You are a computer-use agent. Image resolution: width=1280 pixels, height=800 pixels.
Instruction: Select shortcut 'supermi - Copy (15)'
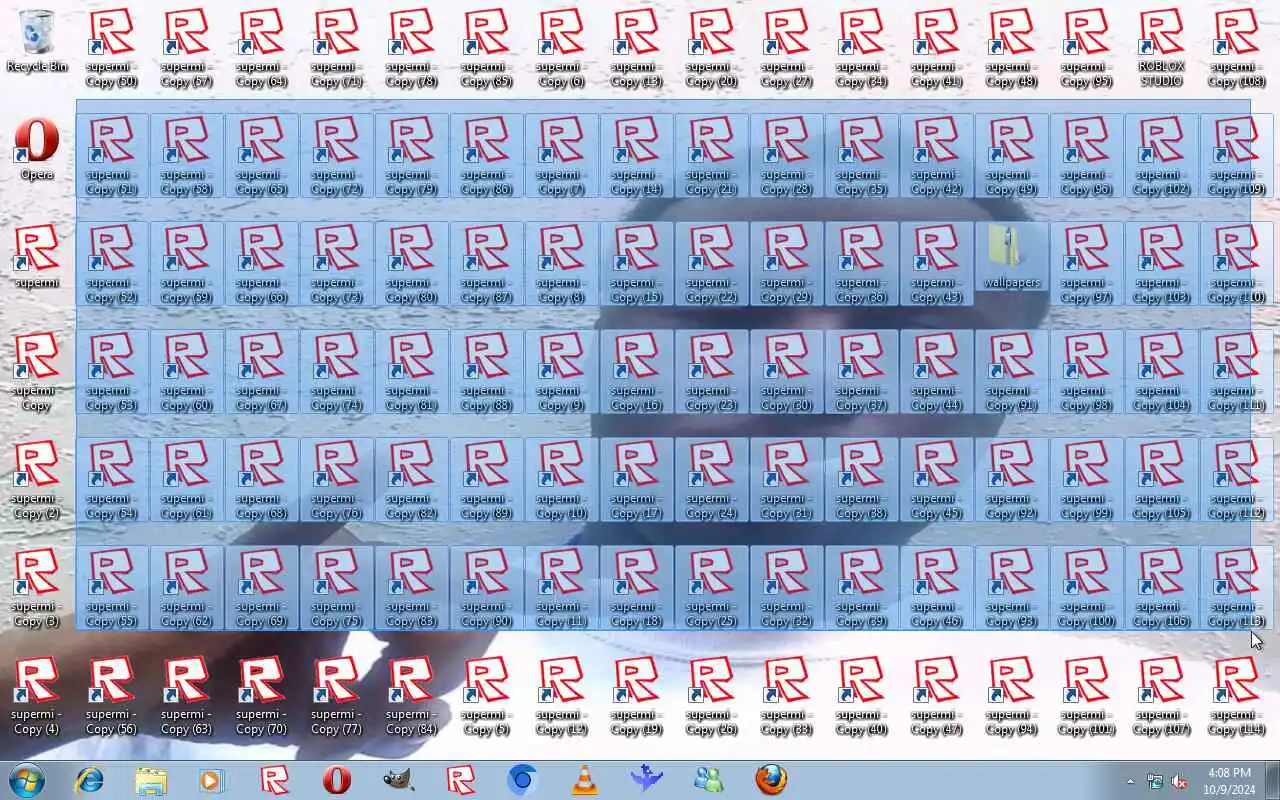point(637,264)
